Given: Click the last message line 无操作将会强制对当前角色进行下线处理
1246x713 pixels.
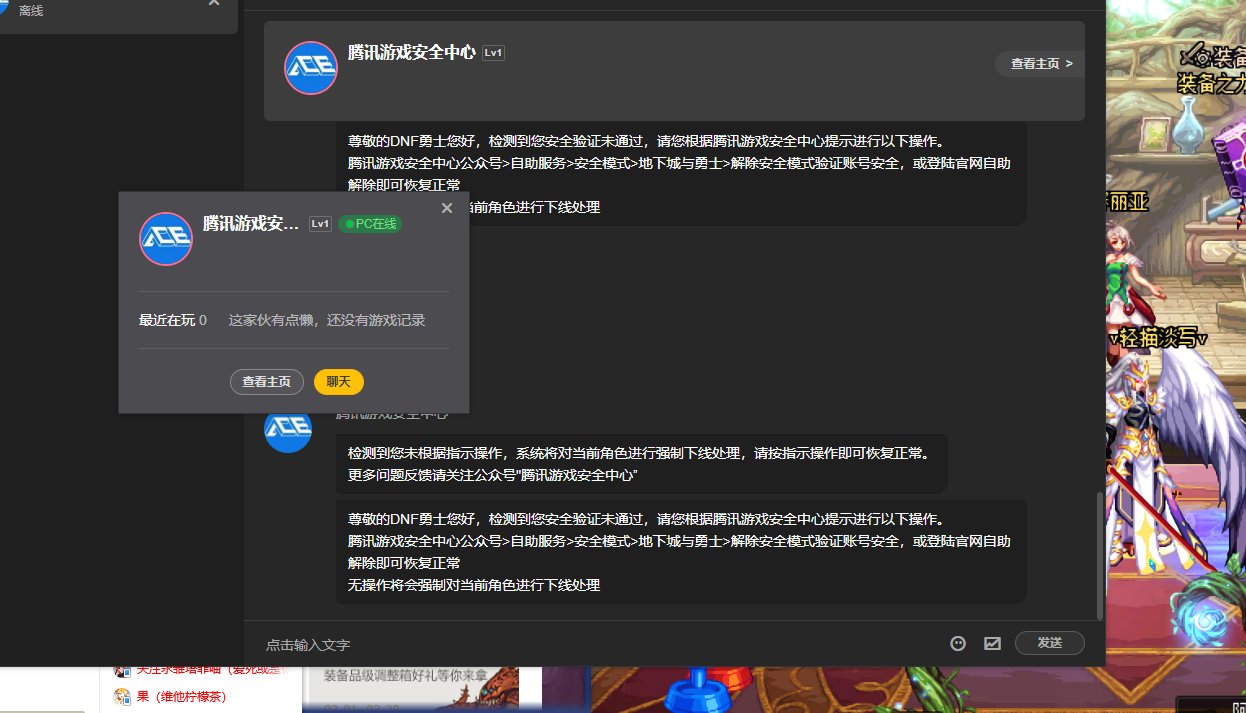Looking at the screenshot, I should tap(474, 585).
